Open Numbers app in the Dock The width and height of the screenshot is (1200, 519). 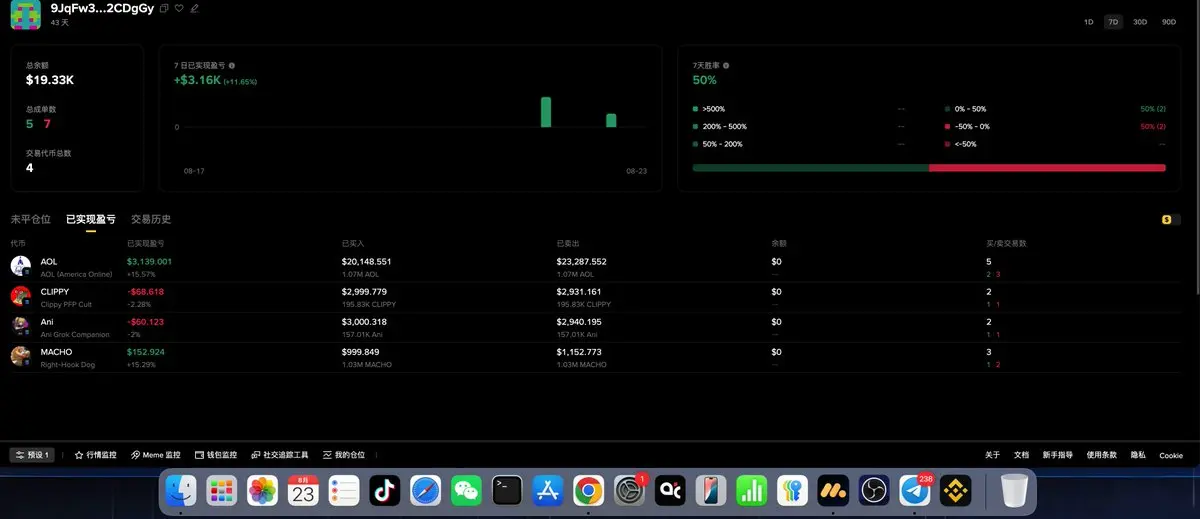coord(751,490)
